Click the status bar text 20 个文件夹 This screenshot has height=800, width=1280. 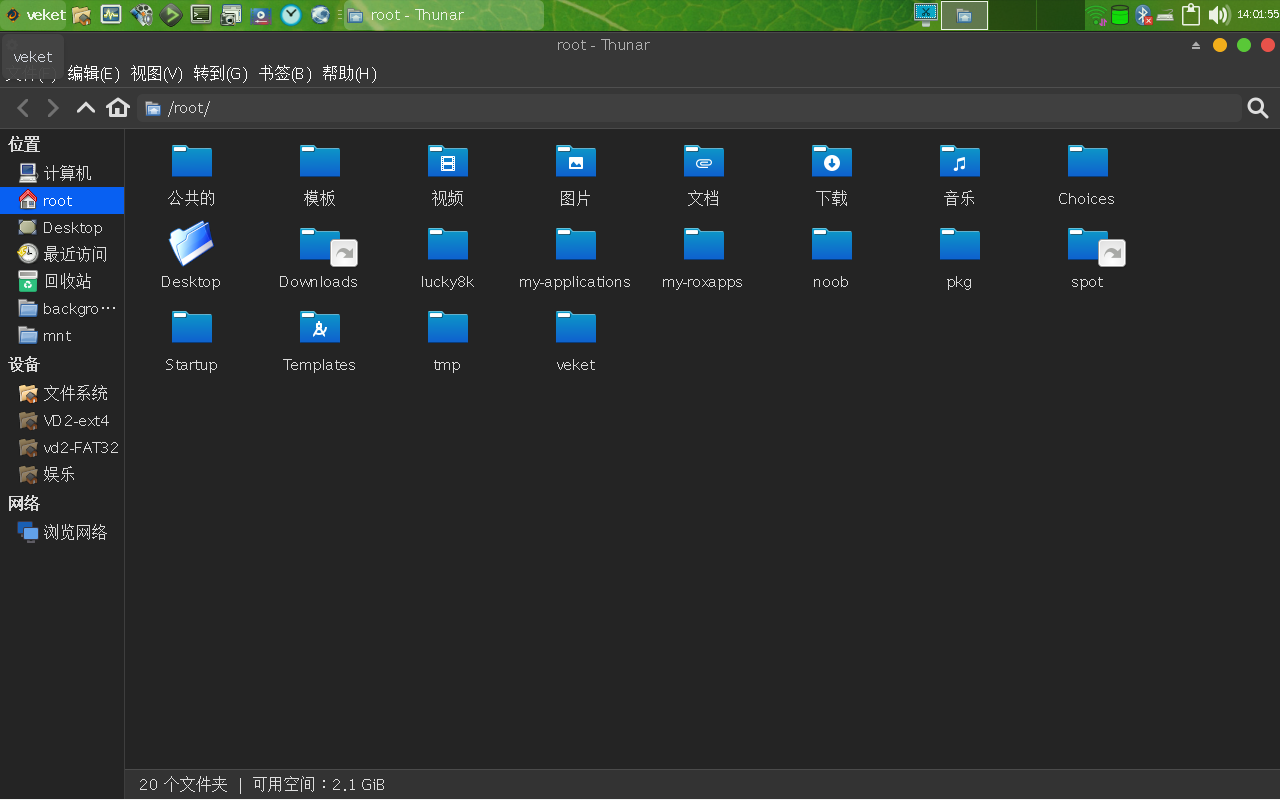tap(183, 785)
